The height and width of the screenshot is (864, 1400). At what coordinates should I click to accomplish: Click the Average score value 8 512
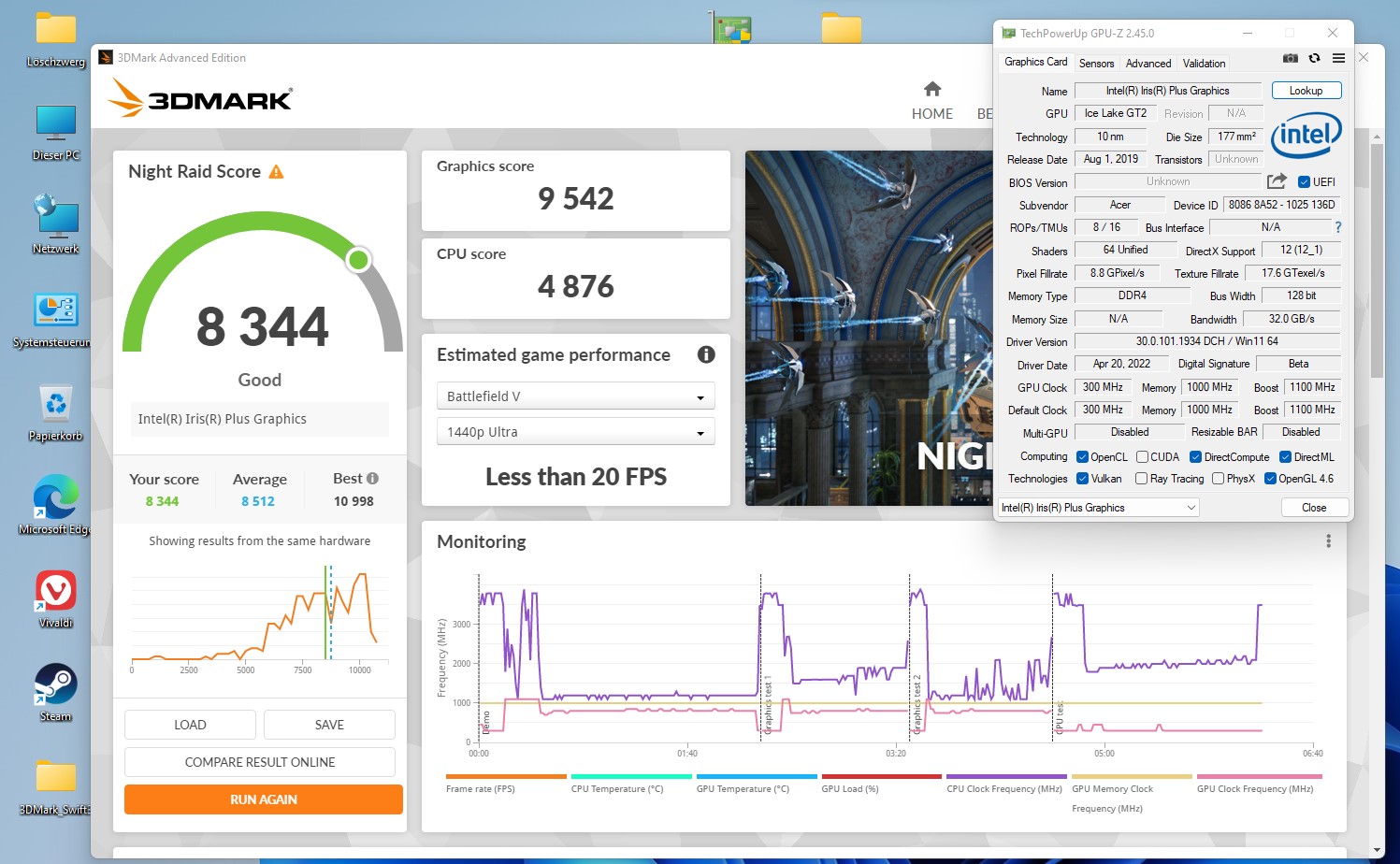pyautogui.click(x=258, y=501)
